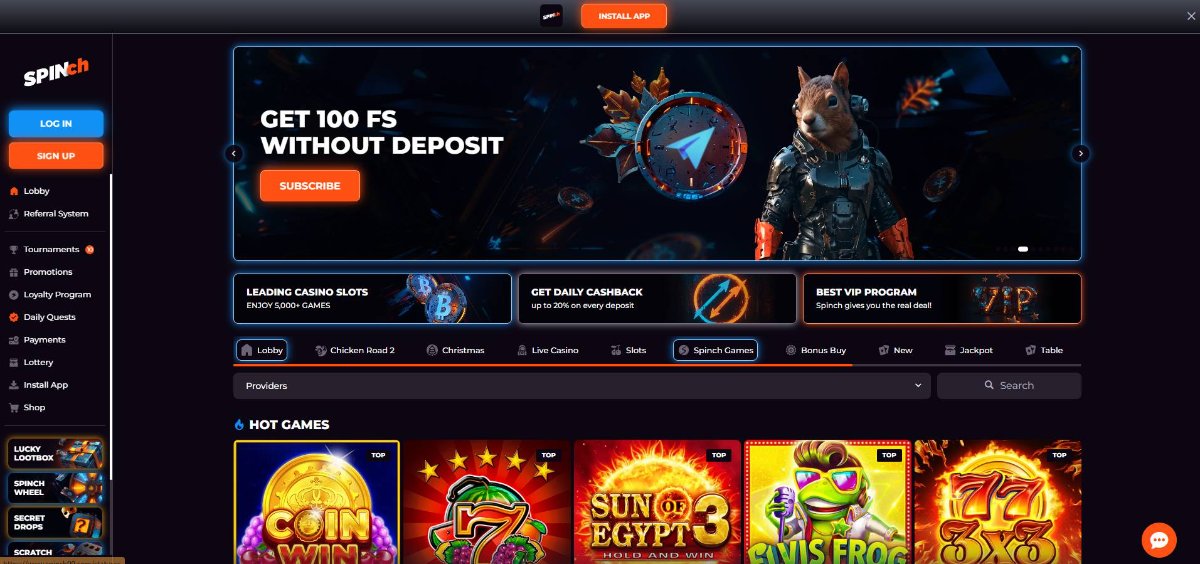
Task: Click the Spinch logo in the sidebar
Action: click(x=56, y=73)
